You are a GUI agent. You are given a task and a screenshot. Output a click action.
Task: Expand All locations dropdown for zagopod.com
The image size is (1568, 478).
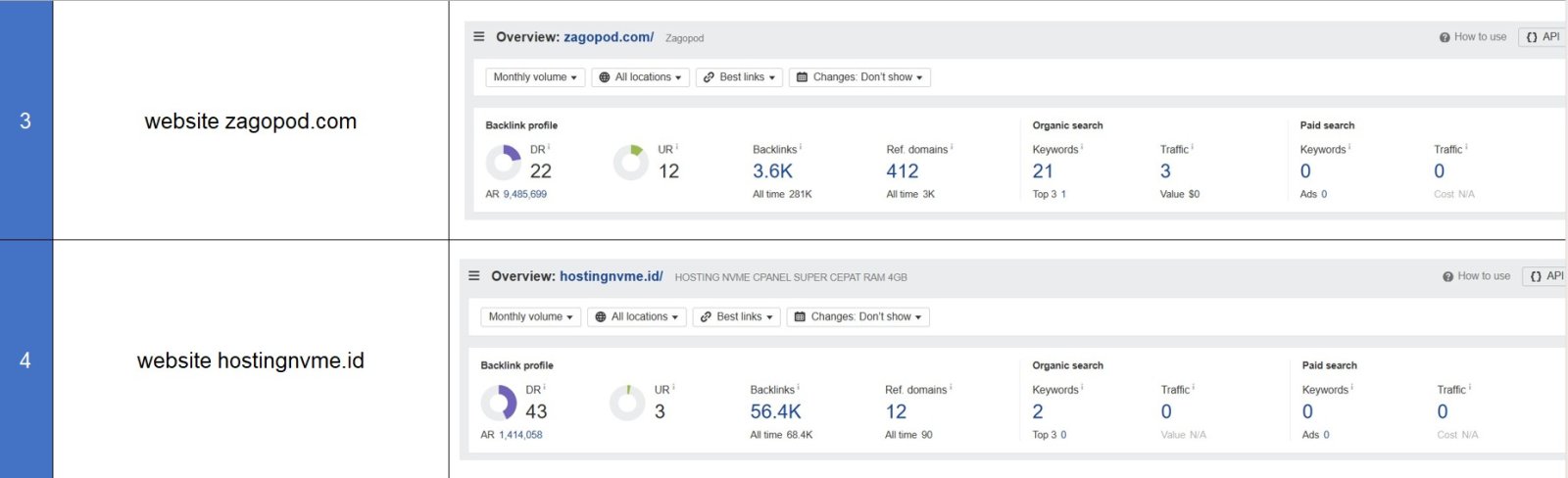[x=640, y=77]
